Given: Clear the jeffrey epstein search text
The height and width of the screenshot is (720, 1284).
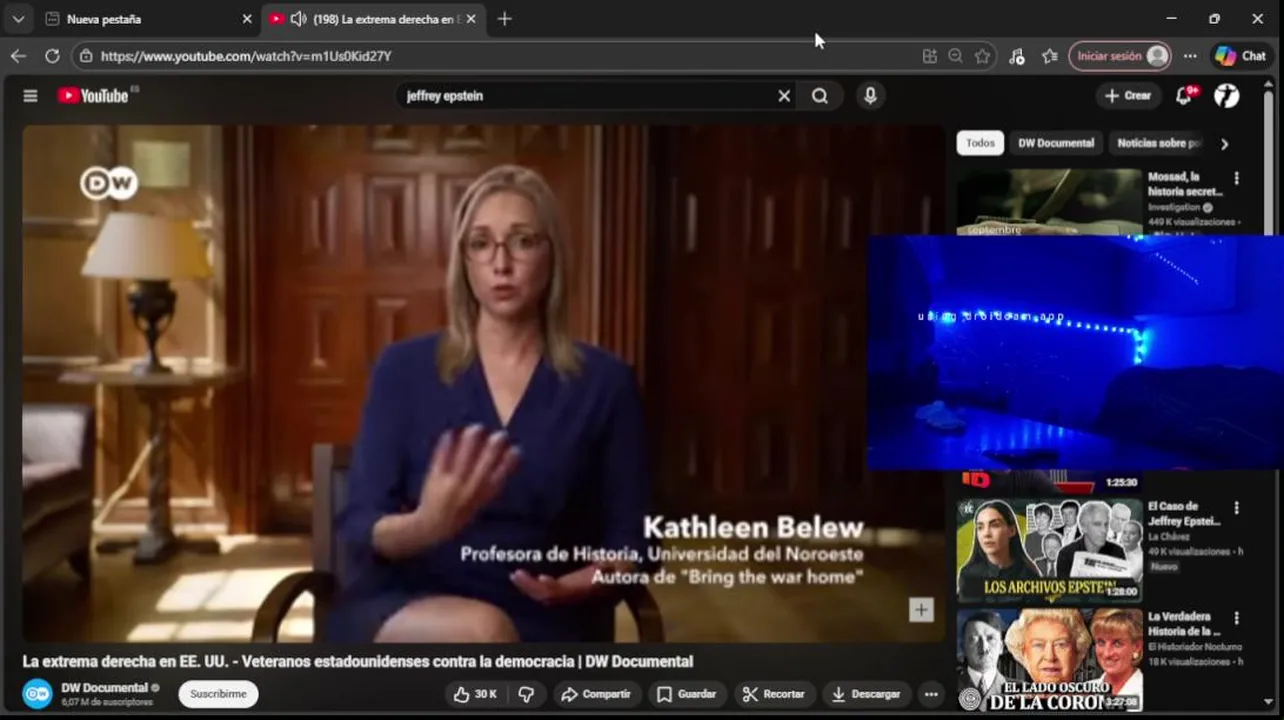Looking at the screenshot, I should (x=784, y=96).
